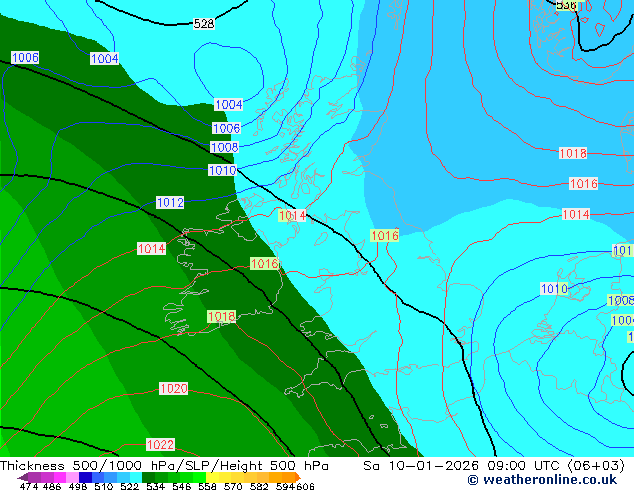Click the 1014 label below the right-side 1016

pos(576,214)
